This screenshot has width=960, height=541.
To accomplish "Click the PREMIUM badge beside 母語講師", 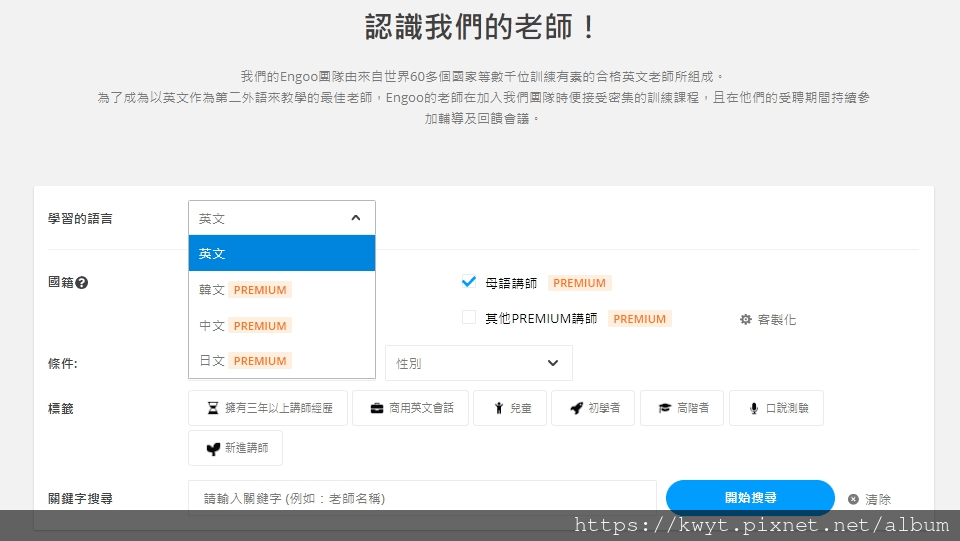I will (x=579, y=283).
